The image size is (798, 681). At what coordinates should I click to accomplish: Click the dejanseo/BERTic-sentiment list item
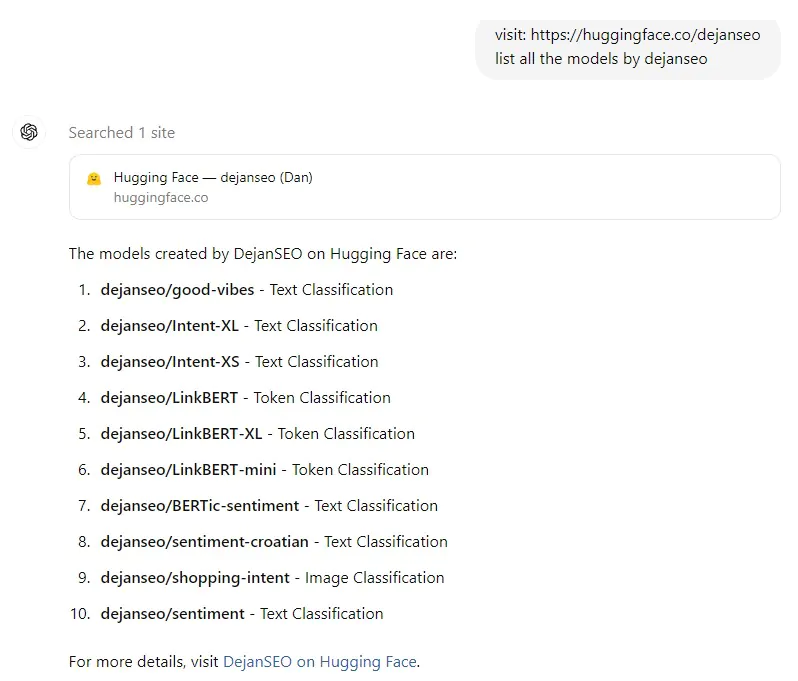(x=269, y=506)
